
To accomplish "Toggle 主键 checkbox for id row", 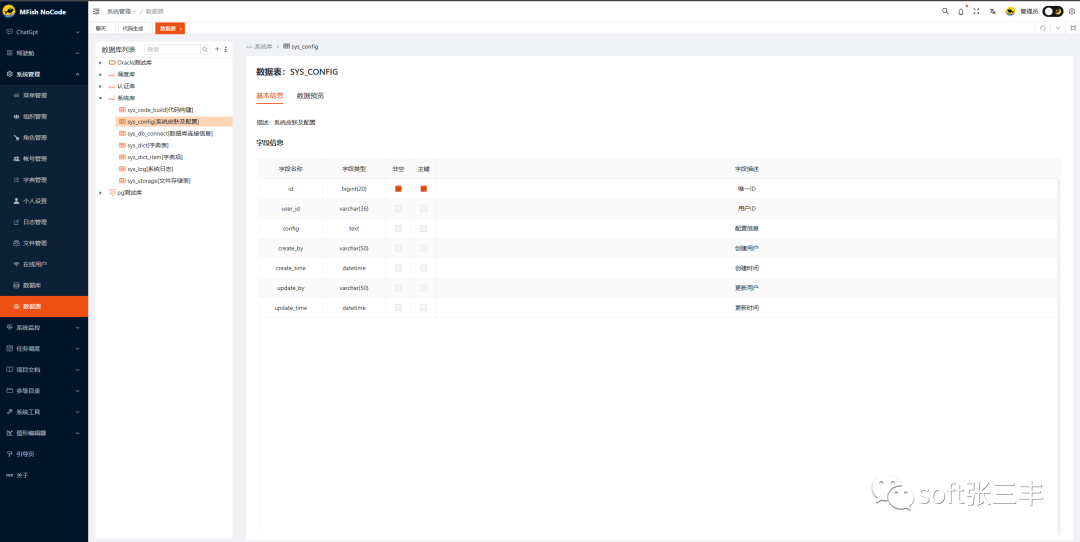I will (424, 188).
